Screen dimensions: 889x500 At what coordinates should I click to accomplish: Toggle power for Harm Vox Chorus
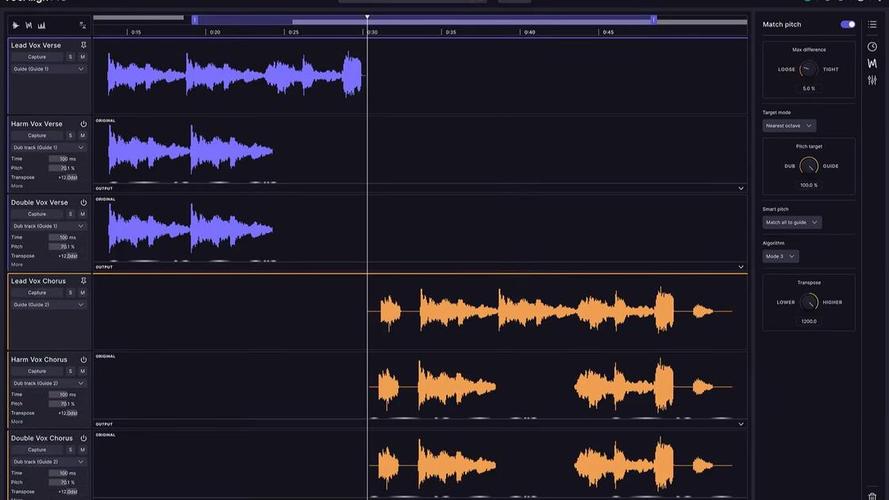tap(83, 359)
